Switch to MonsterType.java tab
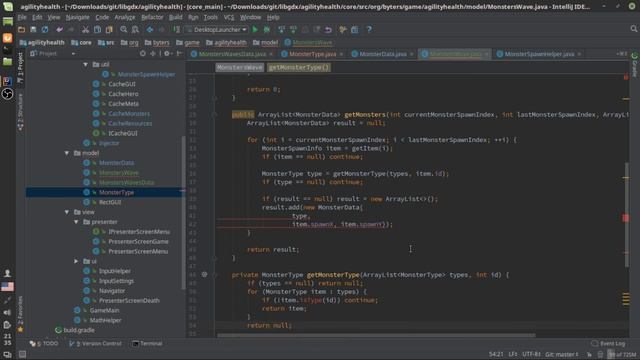This screenshot has width=640, height=360. (x=313, y=54)
